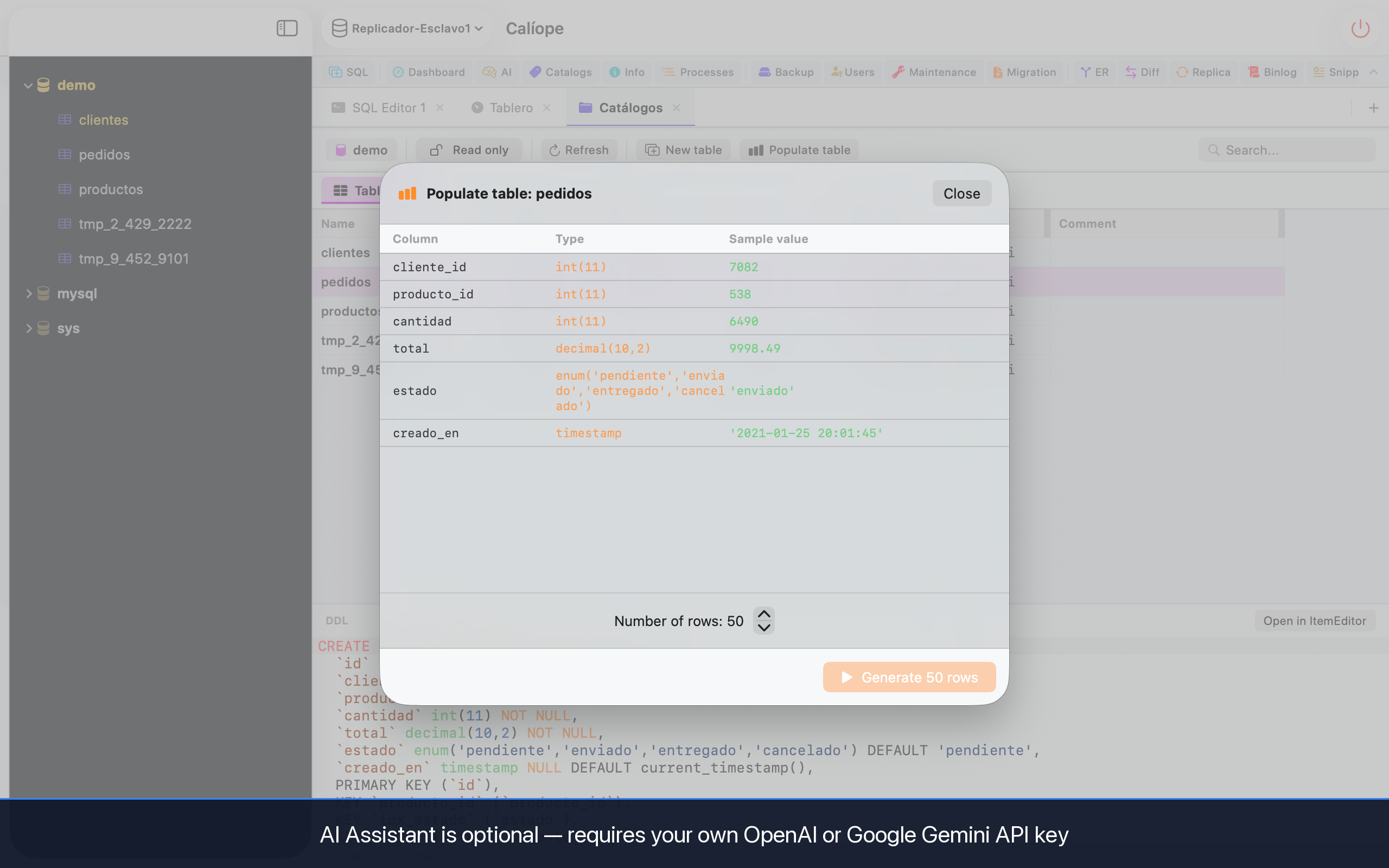The width and height of the screenshot is (1389, 868).
Task: Click the Comment column header
Action: click(1087, 224)
